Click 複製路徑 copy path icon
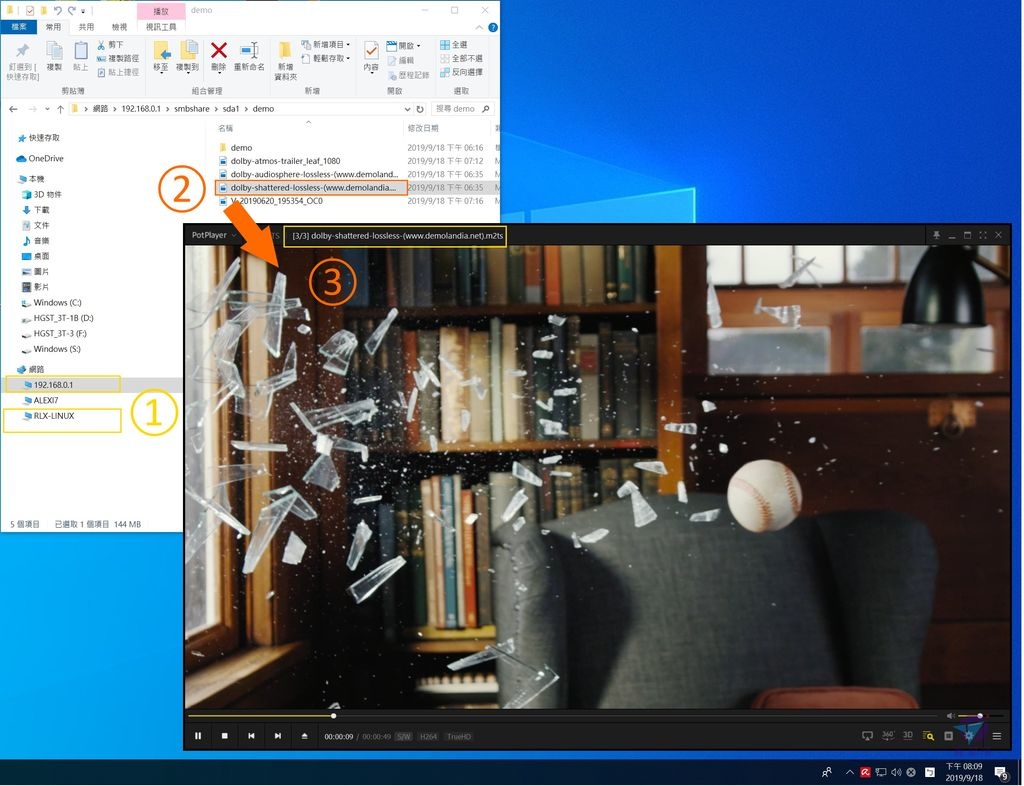This screenshot has height=786, width=1024. tap(101, 59)
